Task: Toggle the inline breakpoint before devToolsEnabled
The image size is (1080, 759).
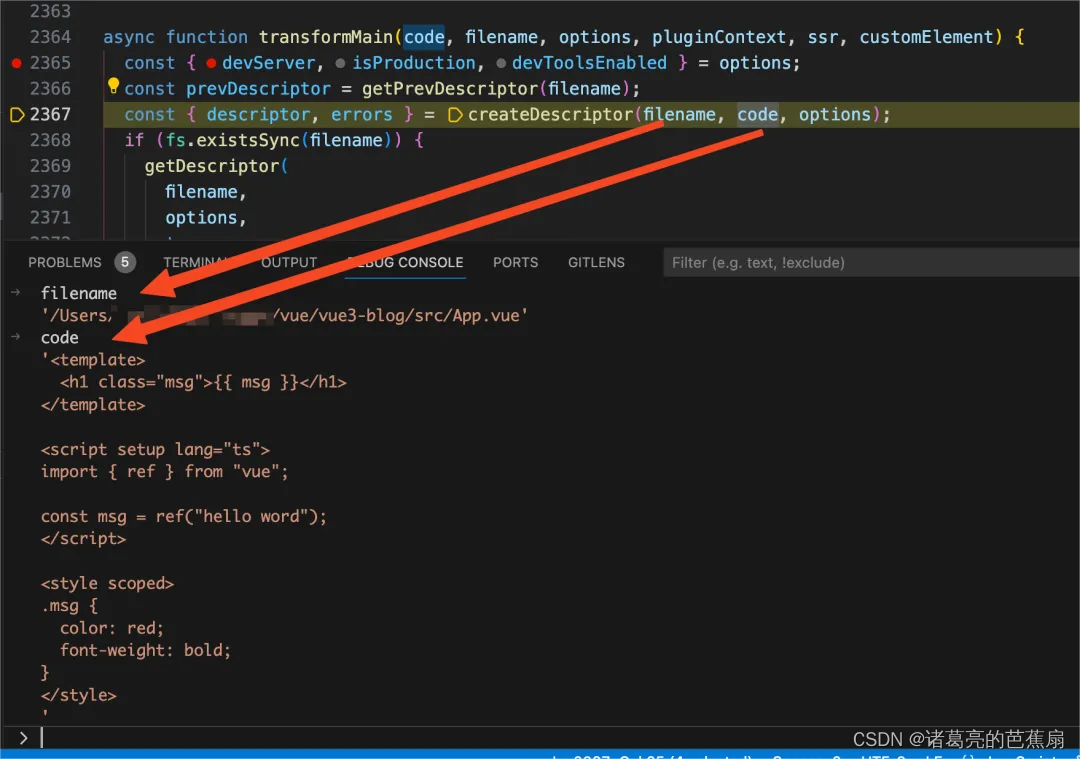Action: (x=501, y=63)
